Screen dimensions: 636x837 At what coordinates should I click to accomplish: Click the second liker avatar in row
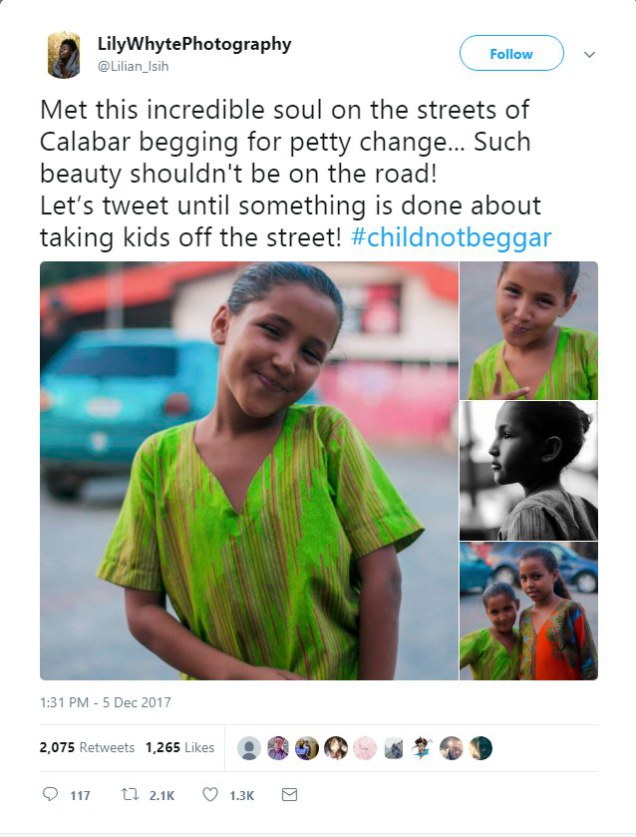click(x=279, y=748)
